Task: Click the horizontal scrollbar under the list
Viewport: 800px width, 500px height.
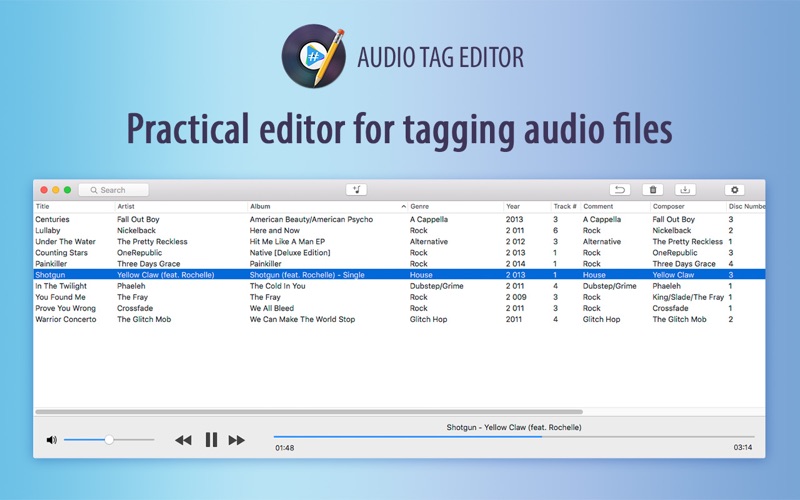Action: 309,412
